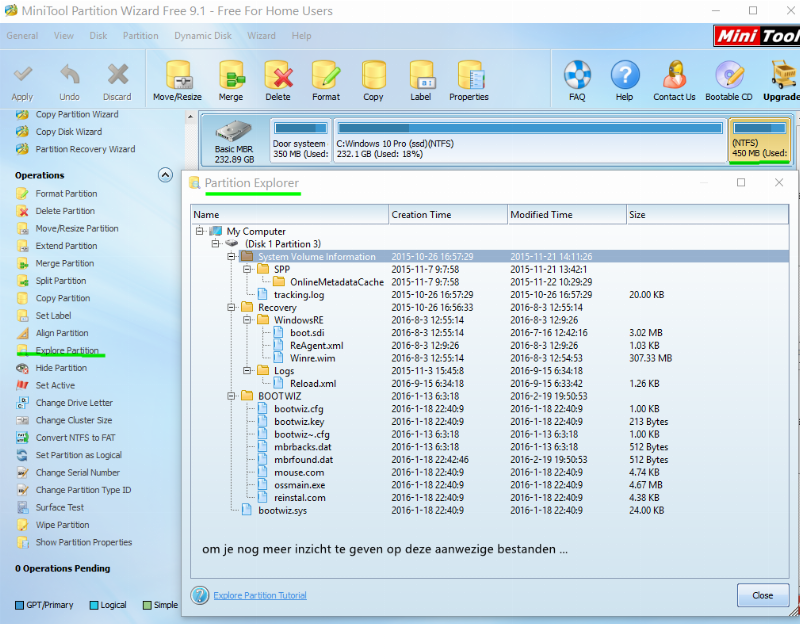Open the Help menu

[x=301, y=36]
